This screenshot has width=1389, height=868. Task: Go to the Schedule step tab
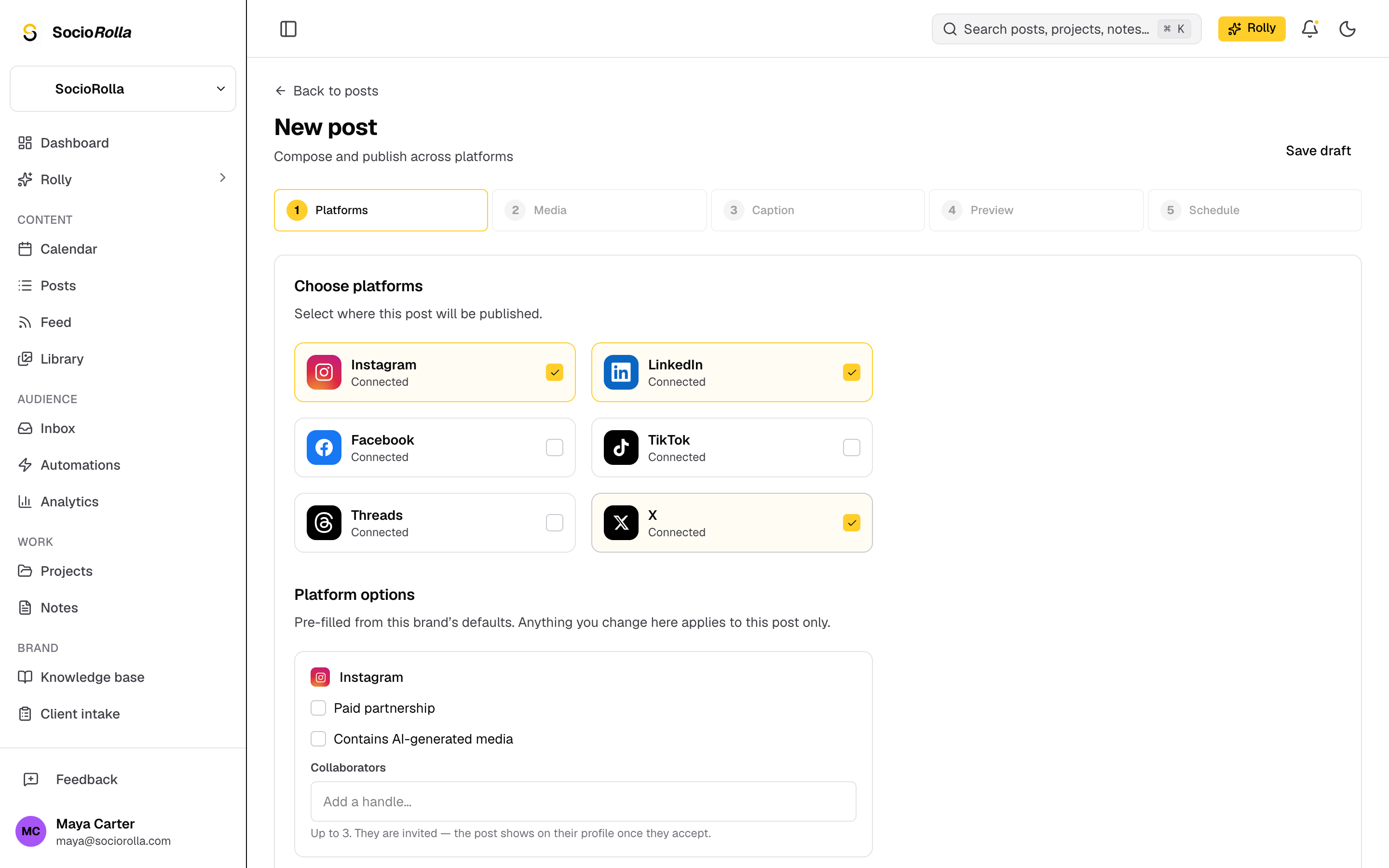click(x=1255, y=210)
